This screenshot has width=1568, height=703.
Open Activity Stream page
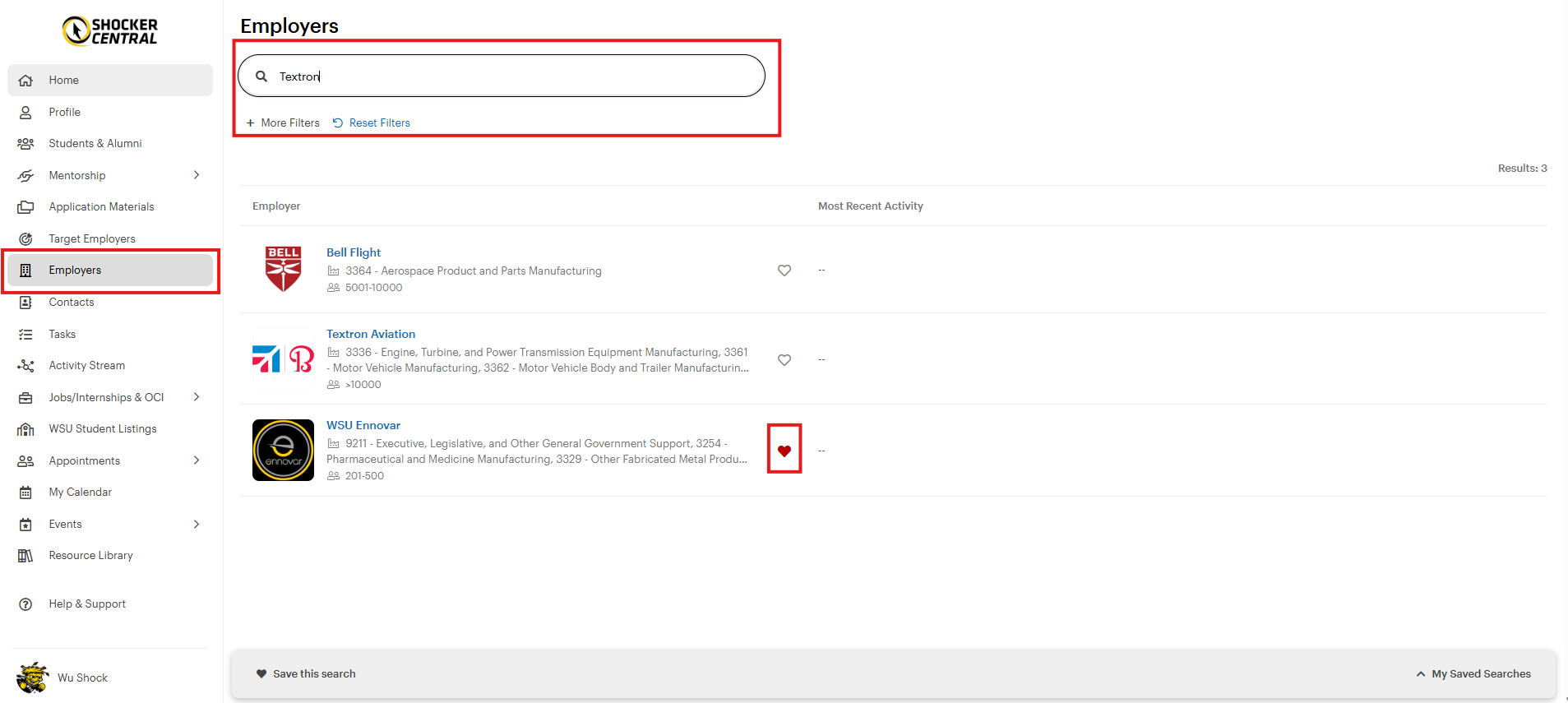(110, 366)
